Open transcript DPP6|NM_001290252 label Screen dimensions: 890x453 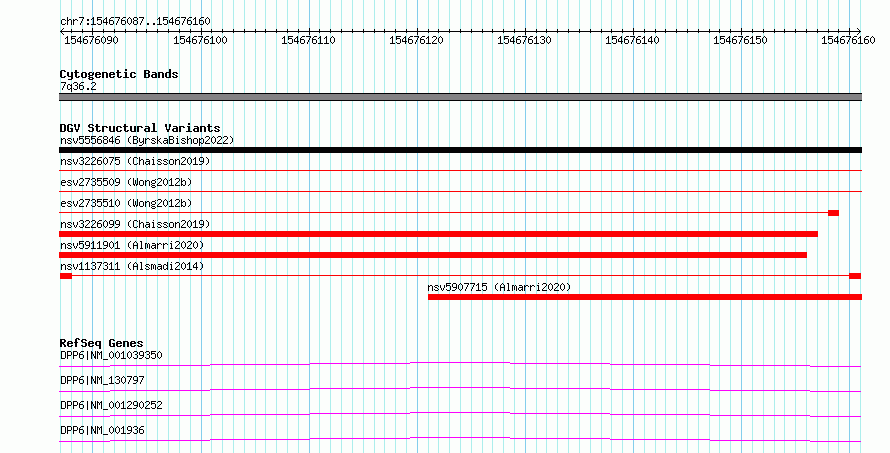[111, 405]
